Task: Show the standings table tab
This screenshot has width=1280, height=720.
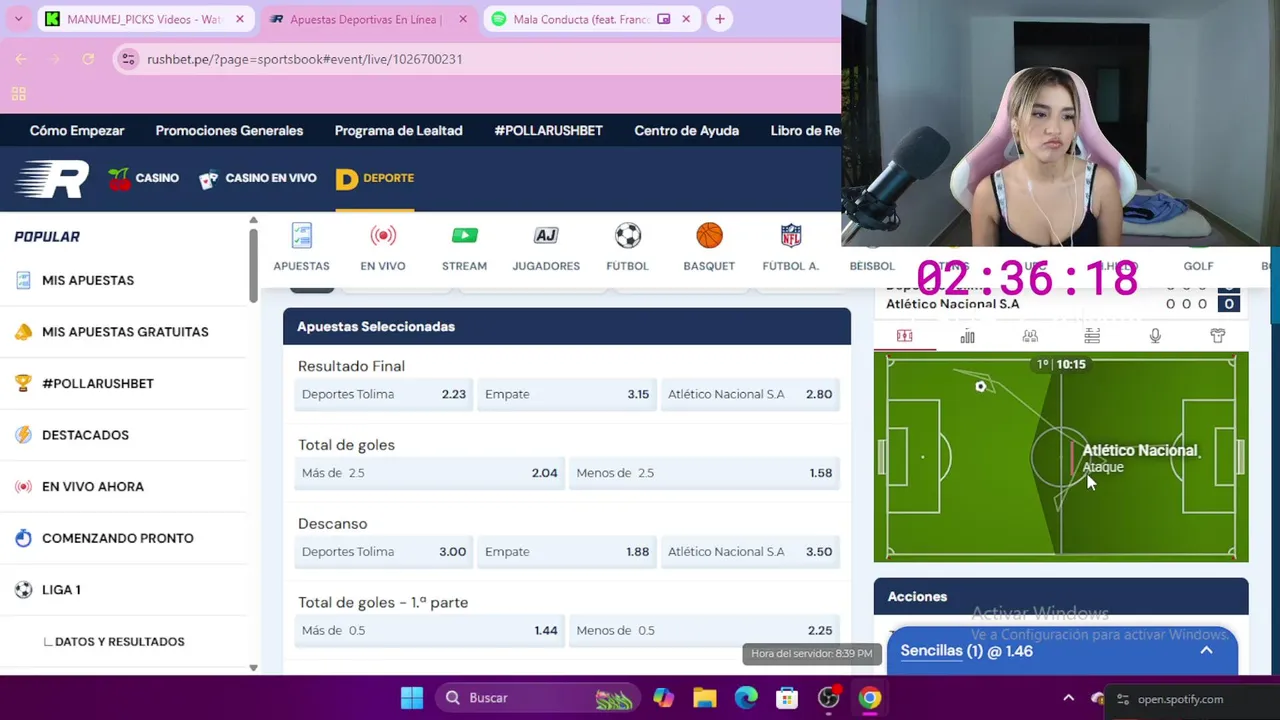Action: (x=1092, y=336)
